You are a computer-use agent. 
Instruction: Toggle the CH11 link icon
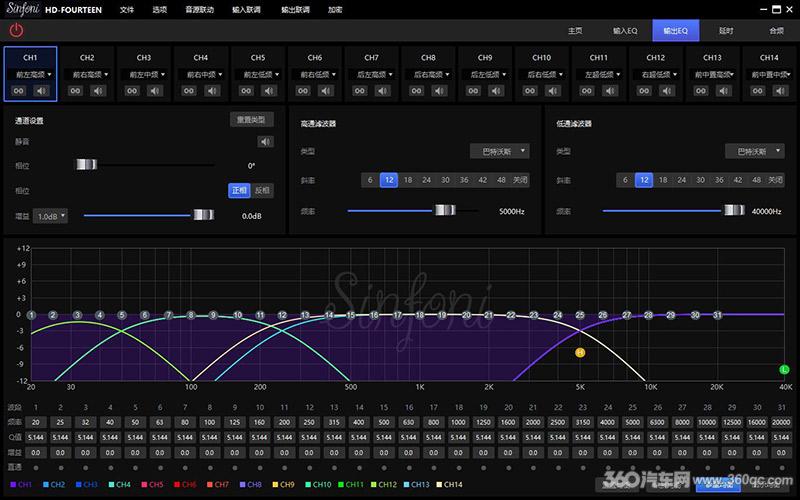(x=587, y=91)
